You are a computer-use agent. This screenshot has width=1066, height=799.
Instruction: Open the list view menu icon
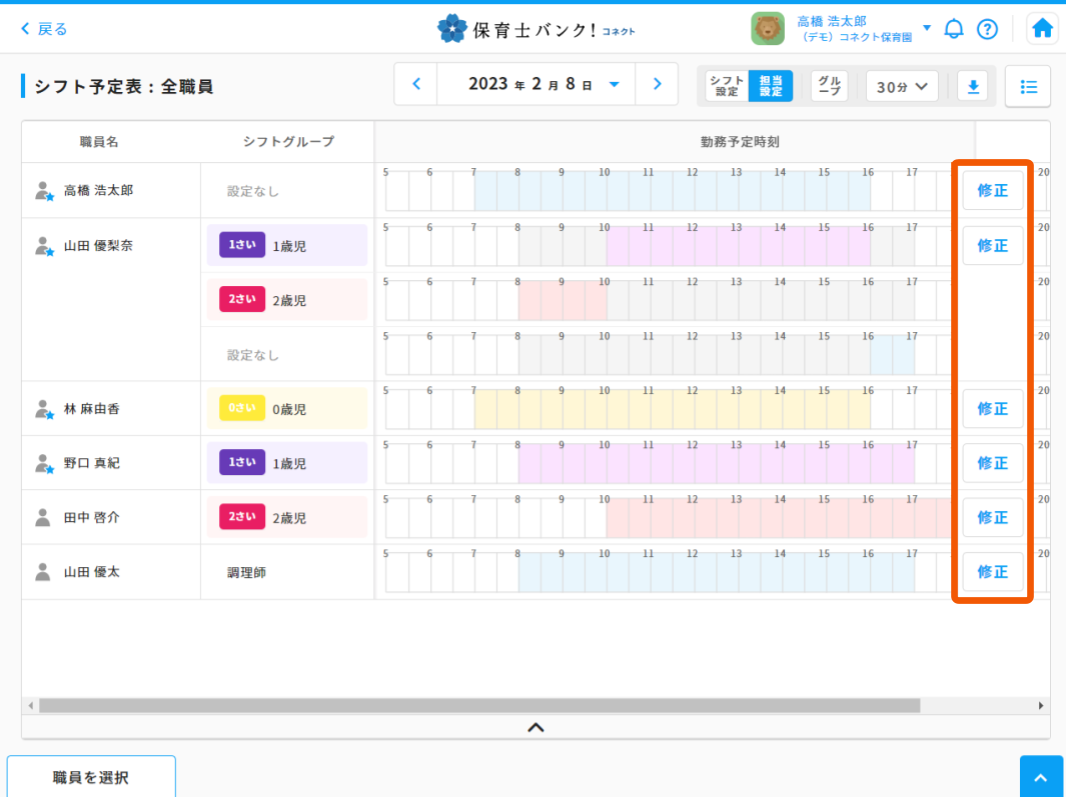[x=1028, y=87]
